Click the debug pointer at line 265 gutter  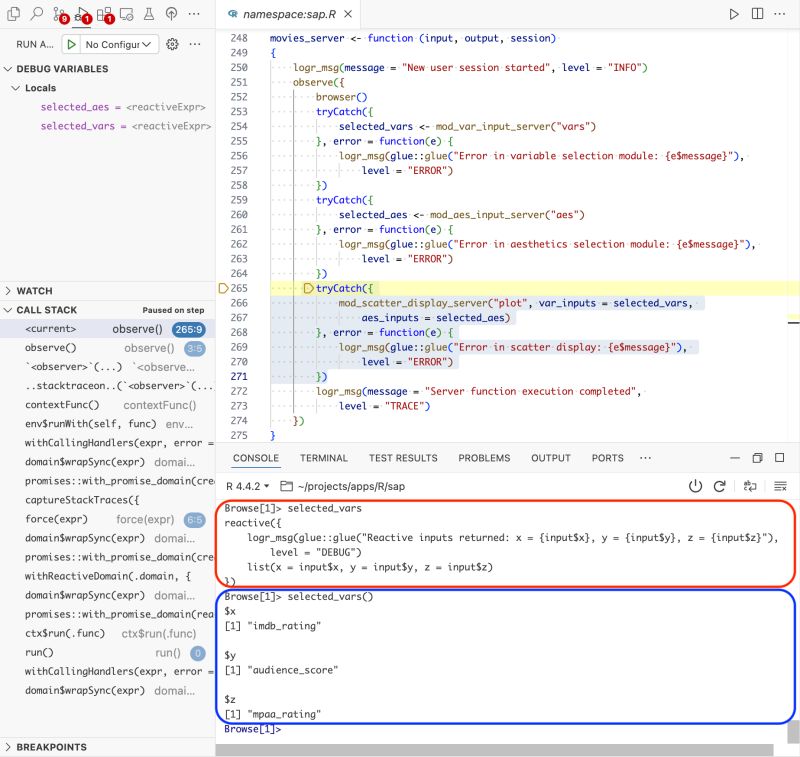[x=222, y=288]
